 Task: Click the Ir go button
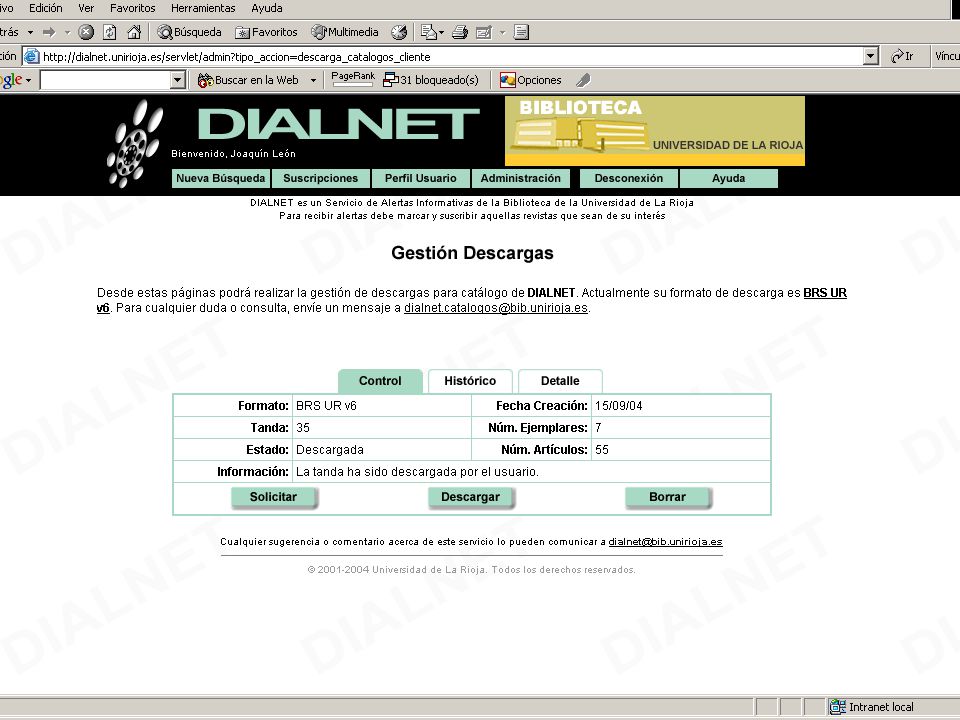tap(902, 56)
